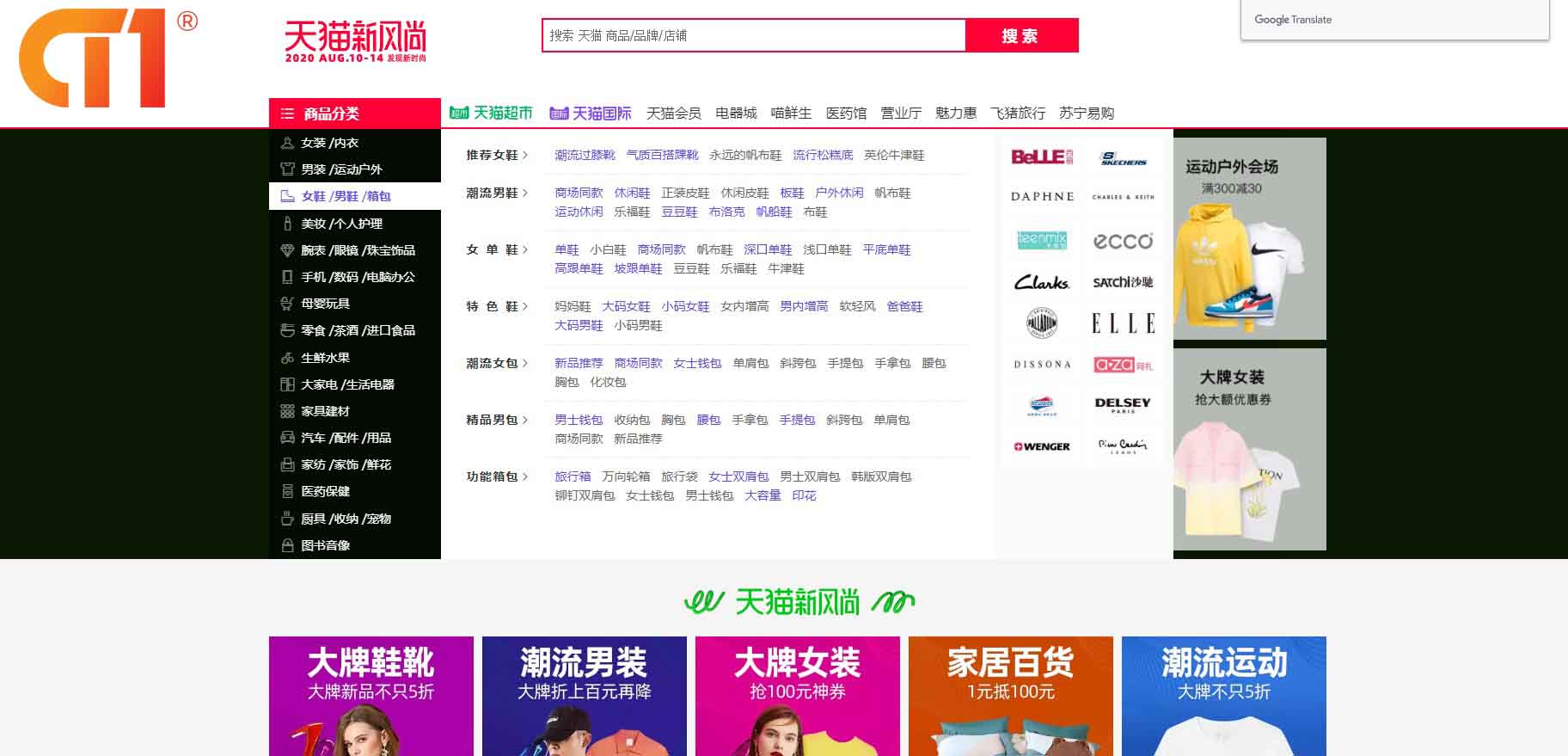
Task: Expand the 精品男包 section arrow
Action: (525, 420)
